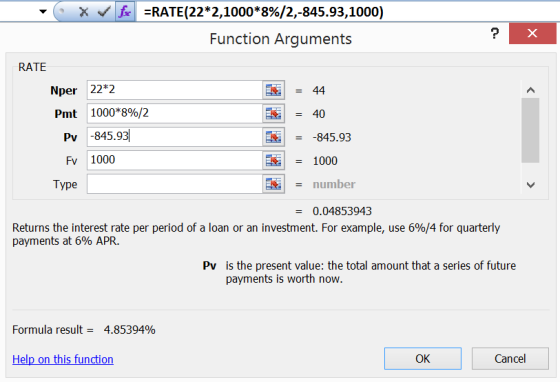This screenshot has height=382, width=560.
Task: Click the Pv evaluated value -845.93
Action: [332, 137]
